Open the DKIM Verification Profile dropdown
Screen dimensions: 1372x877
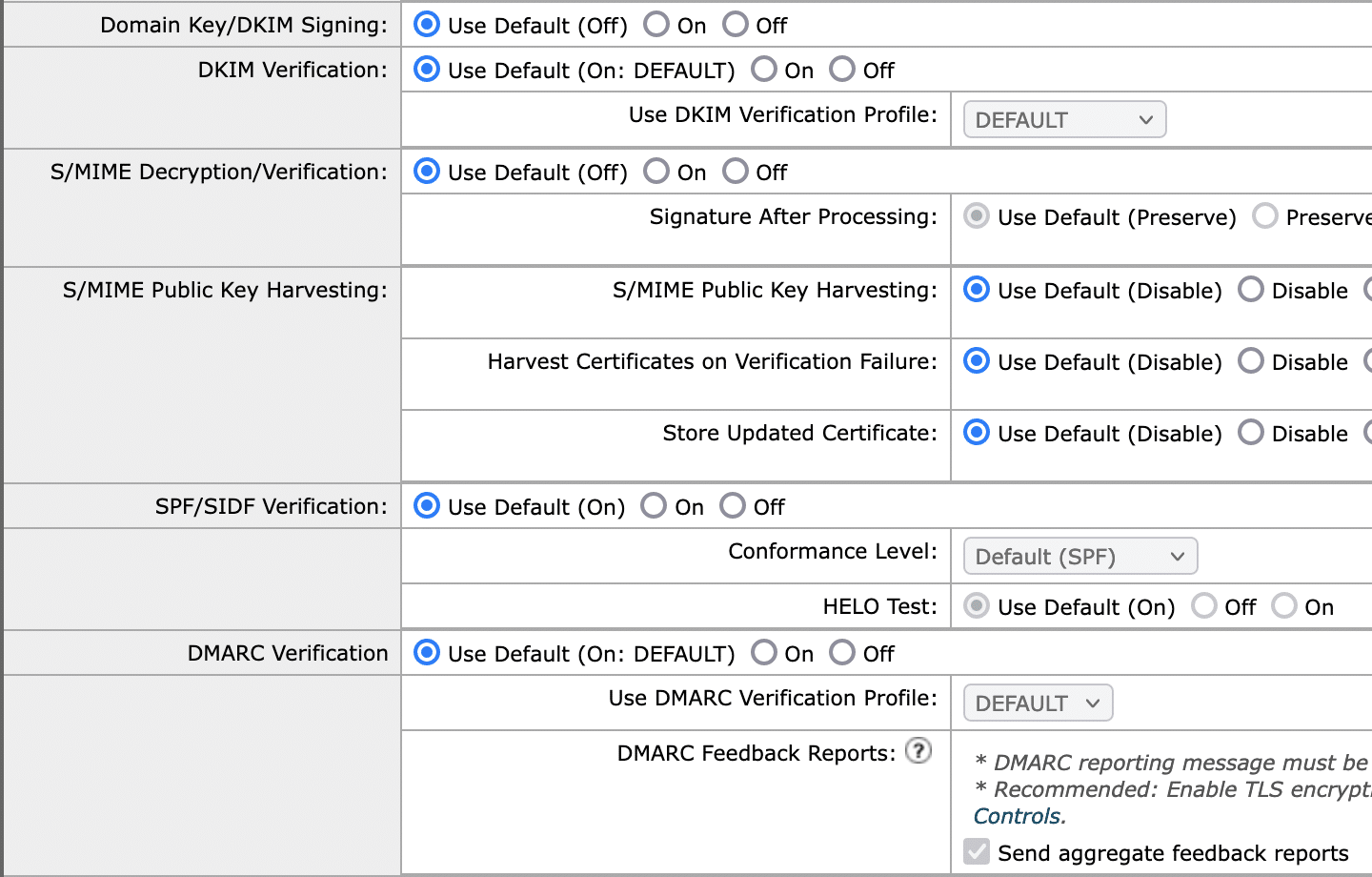click(1064, 119)
